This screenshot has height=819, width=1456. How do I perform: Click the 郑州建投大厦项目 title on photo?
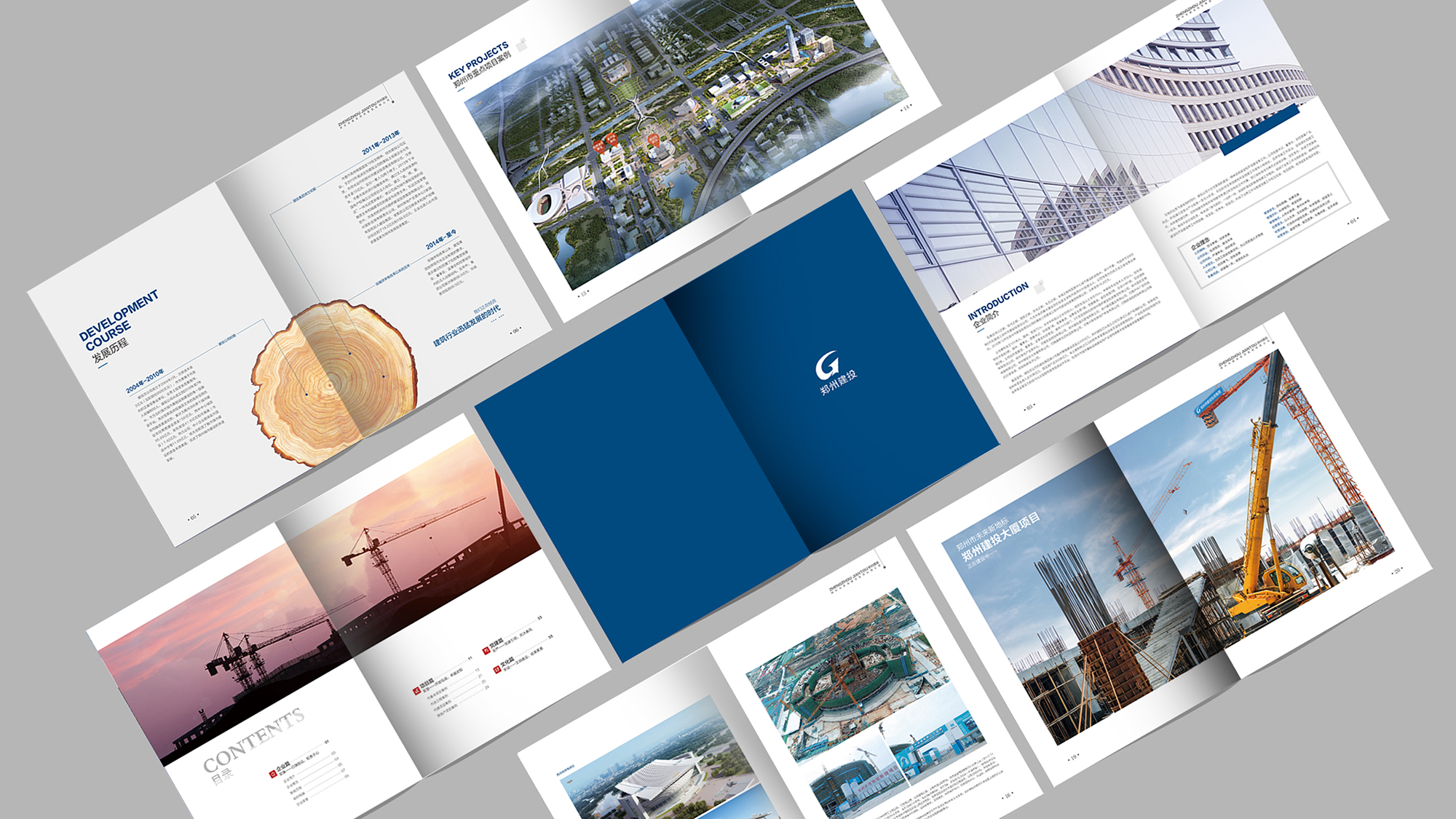click(x=1001, y=537)
